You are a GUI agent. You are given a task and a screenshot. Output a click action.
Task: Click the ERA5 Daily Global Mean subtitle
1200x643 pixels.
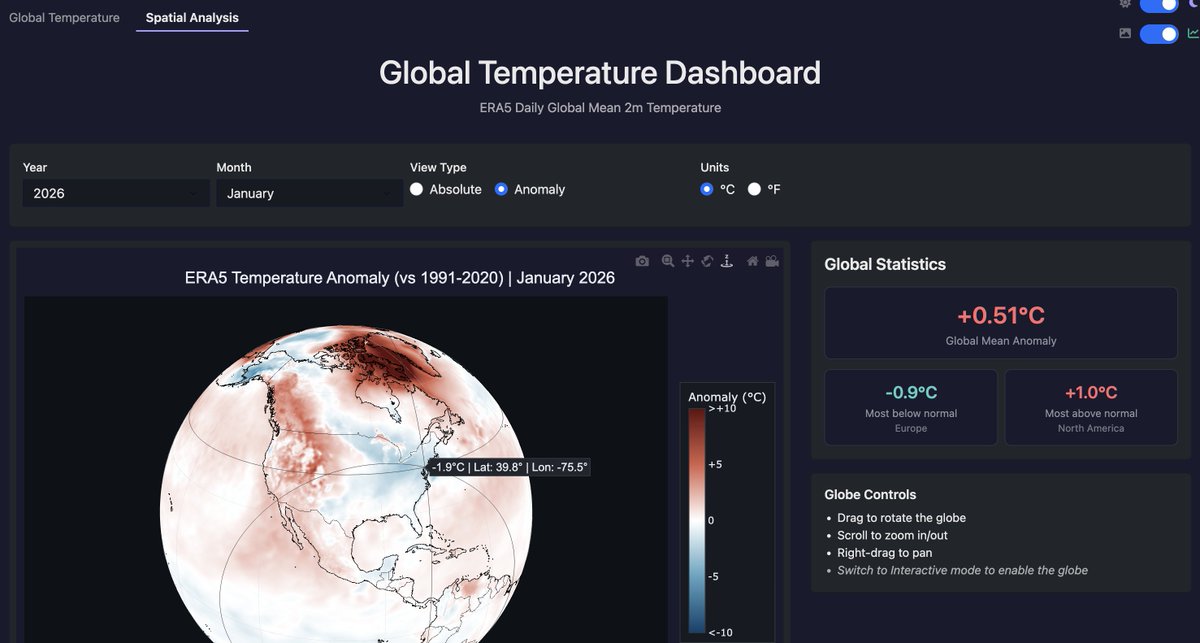(x=600, y=107)
